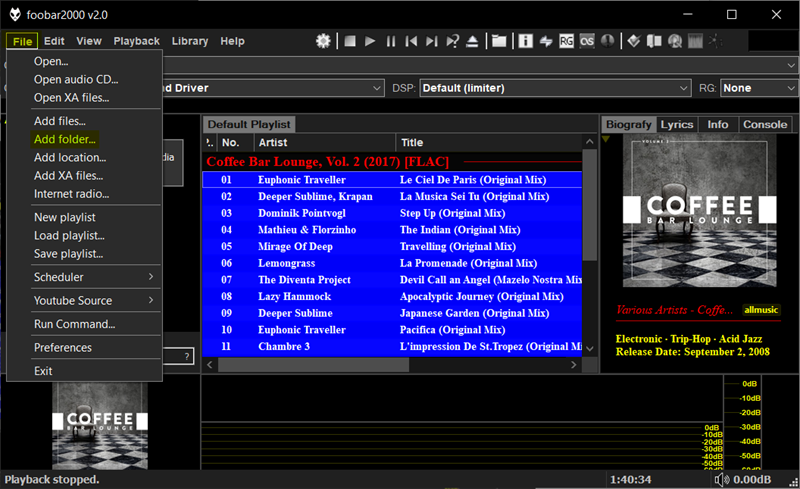Click the horizontal scrollbar right arrow
The image size is (800, 489).
tap(573, 364)
